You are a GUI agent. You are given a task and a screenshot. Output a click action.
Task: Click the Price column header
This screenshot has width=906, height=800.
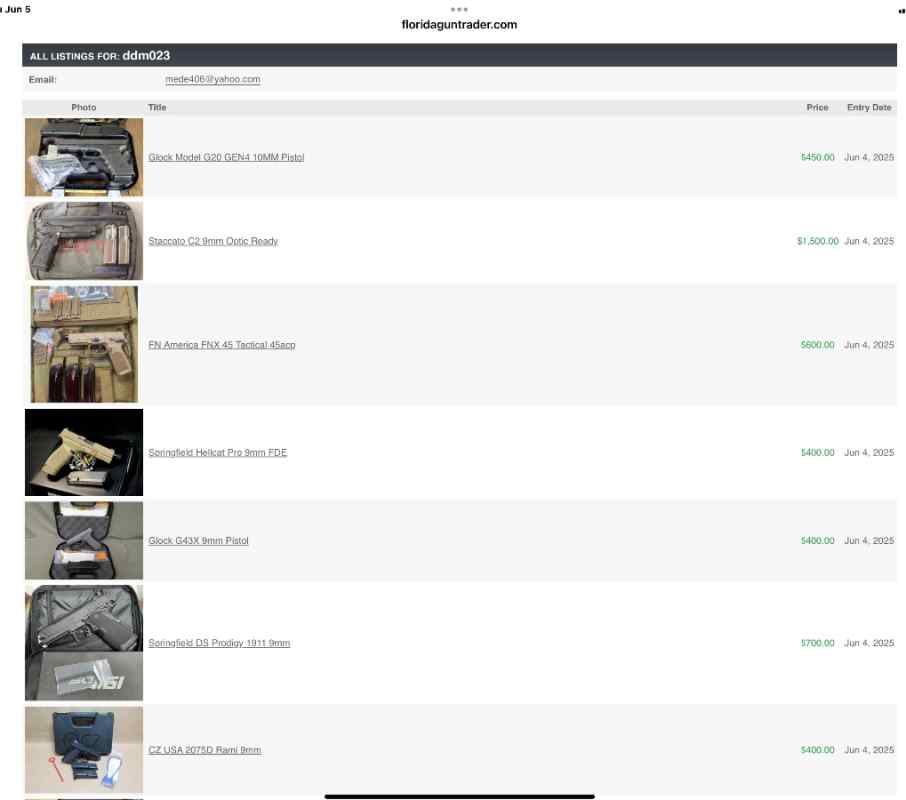click(x=817, y=107)
